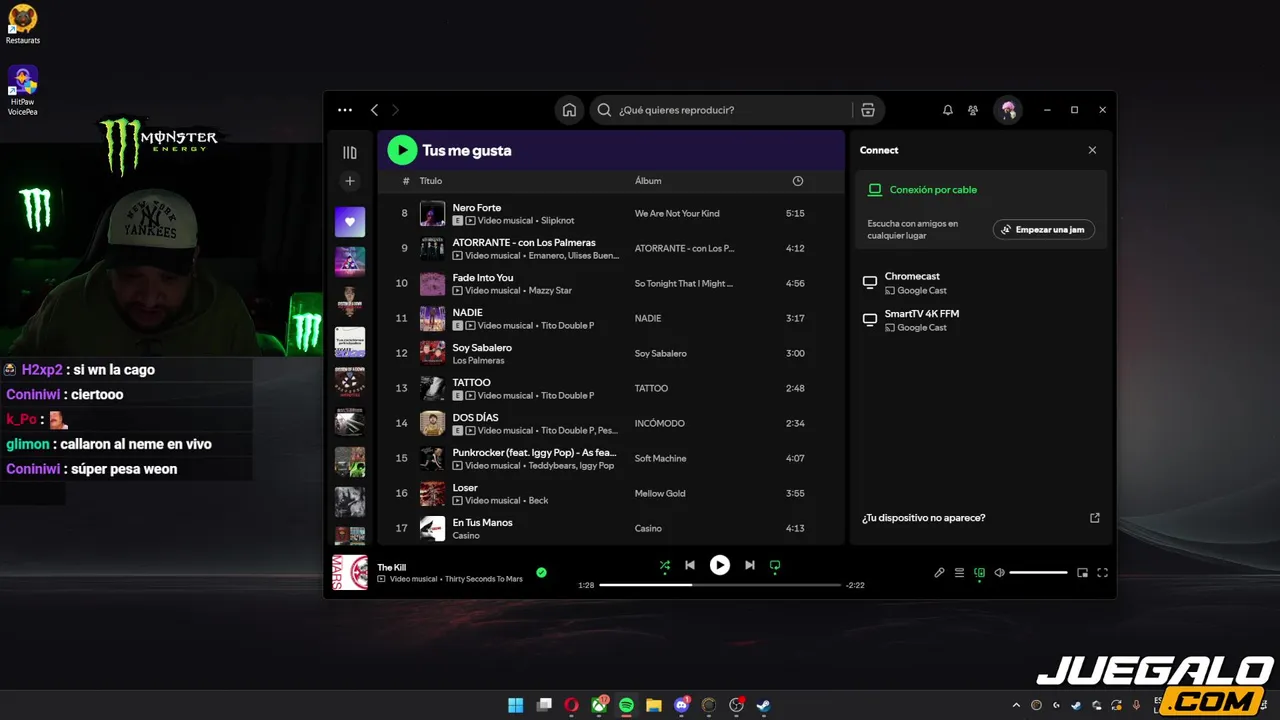Open Discord from taskbar
Screen dimensions: 1280x720
[x=682, y=705]
